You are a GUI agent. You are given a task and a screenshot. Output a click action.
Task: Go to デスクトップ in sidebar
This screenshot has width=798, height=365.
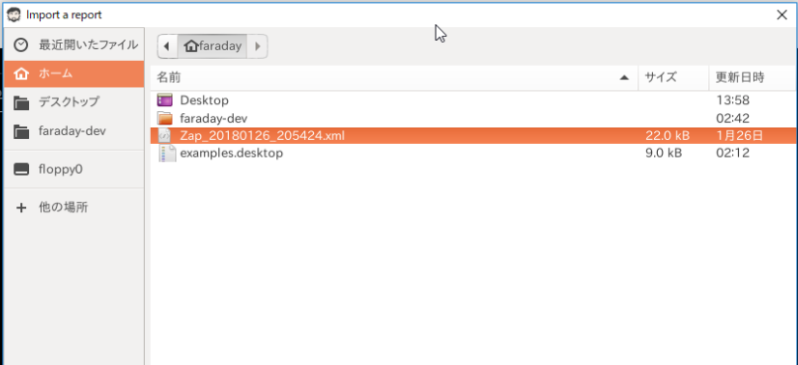pos(74,102)
